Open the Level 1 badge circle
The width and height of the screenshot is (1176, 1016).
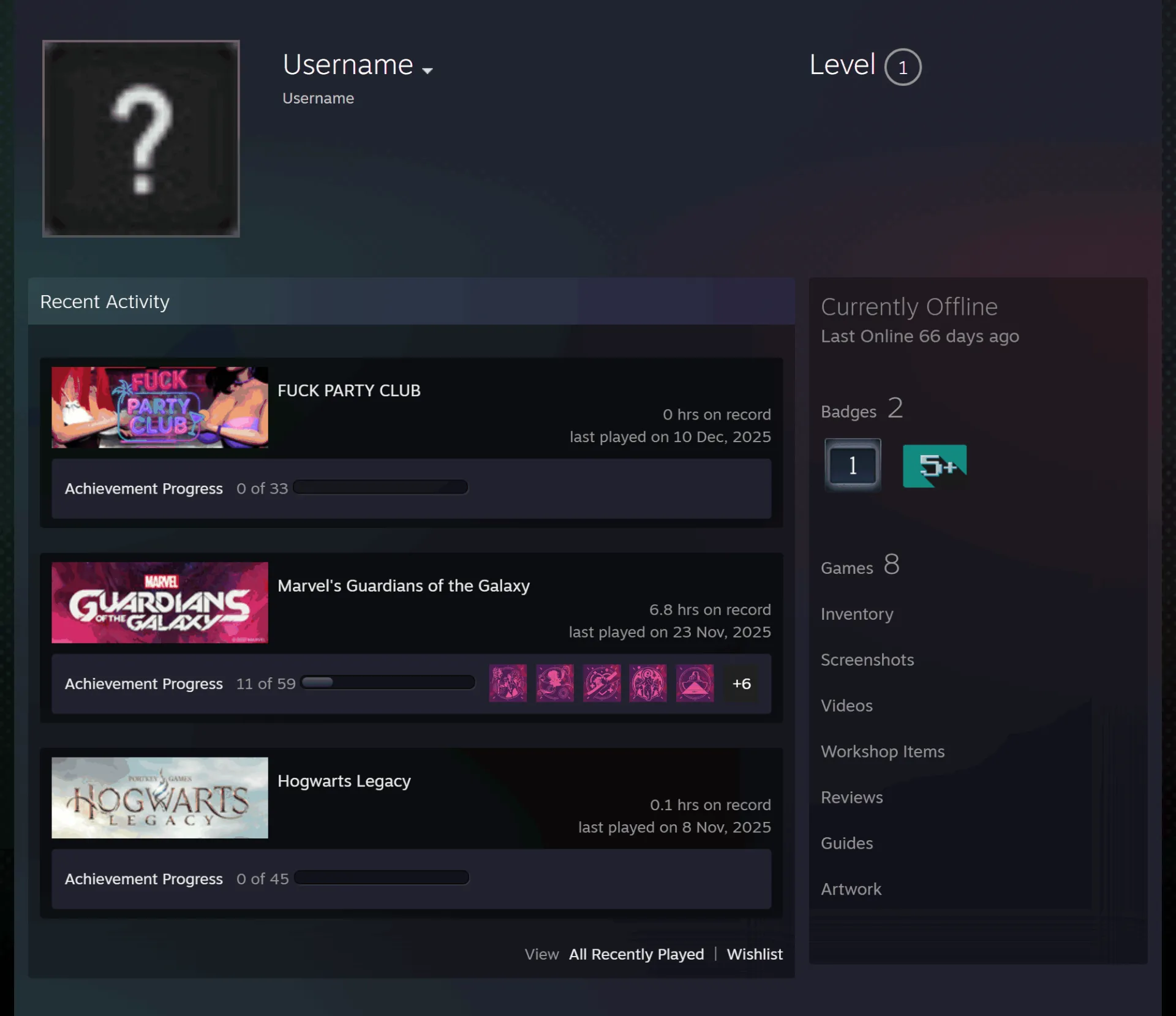click(x=902, y=67)
